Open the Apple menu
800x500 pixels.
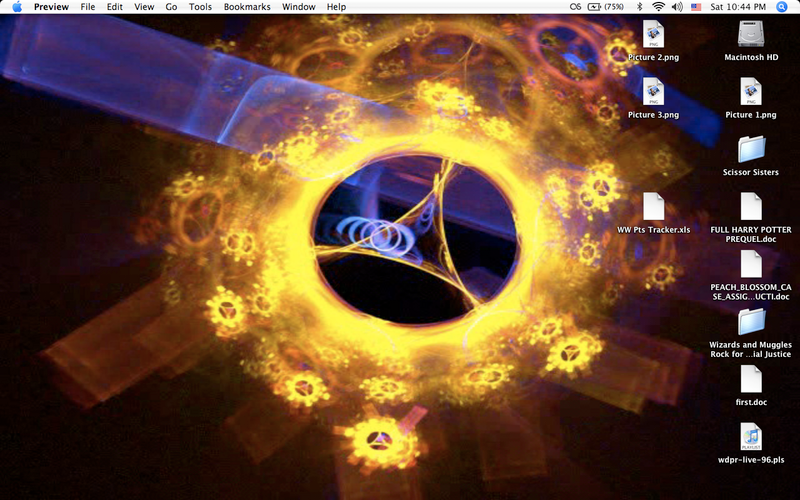click(x=17, y=7)
